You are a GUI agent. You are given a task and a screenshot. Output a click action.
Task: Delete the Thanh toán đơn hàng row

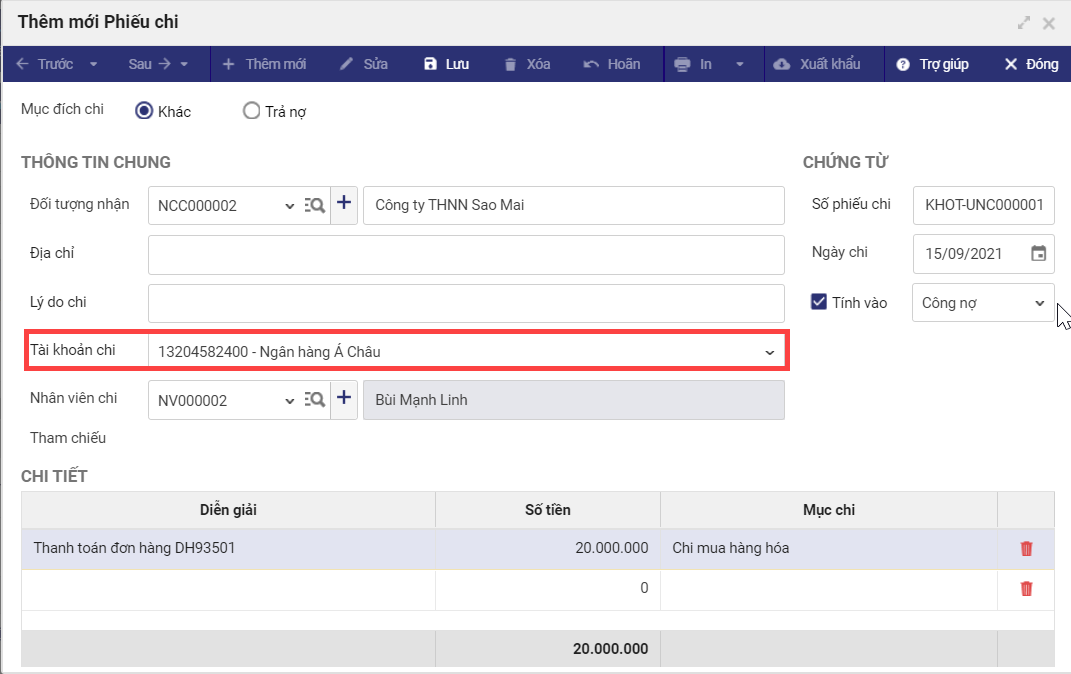[1026, 548]
